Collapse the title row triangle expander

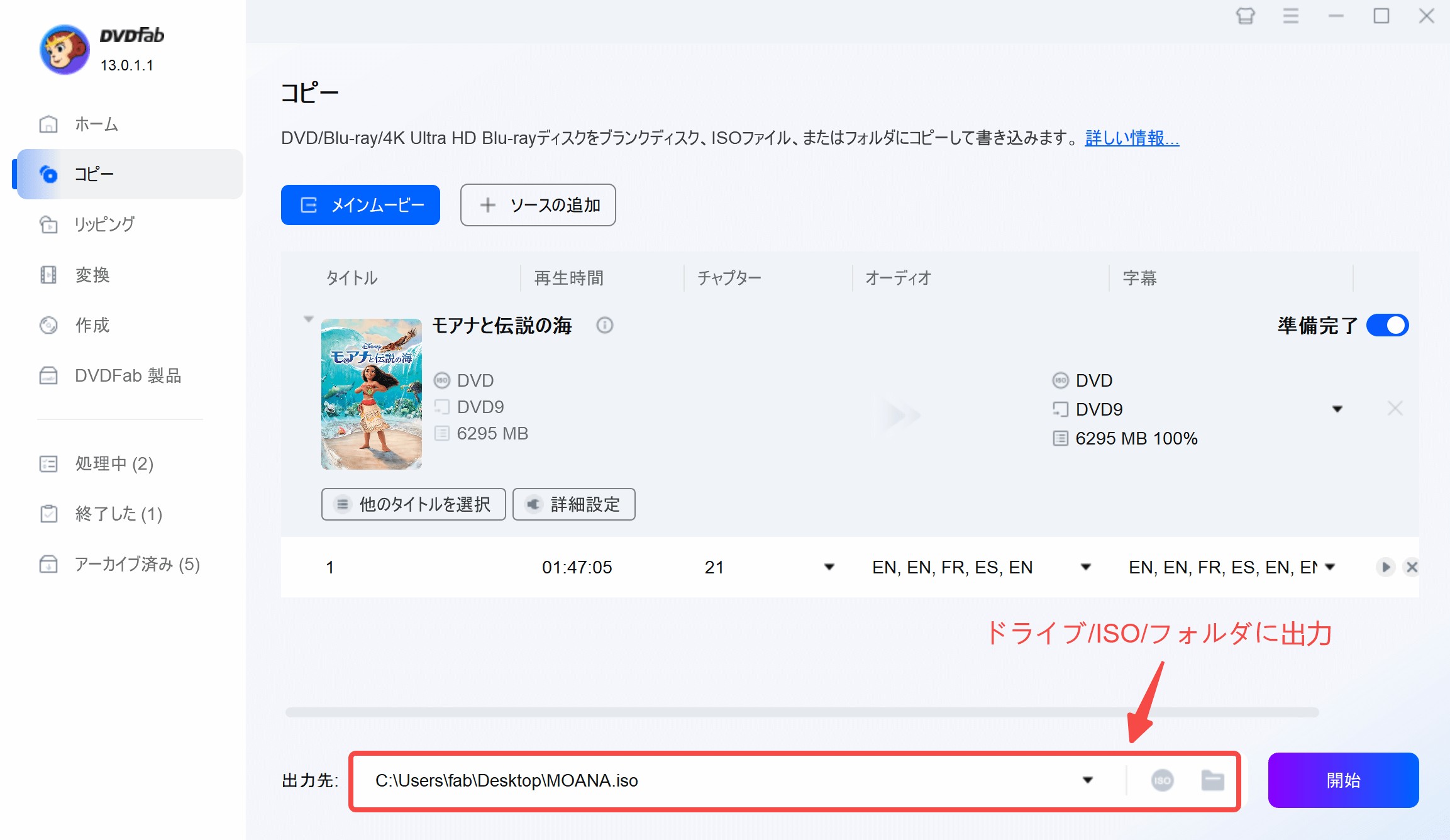pyautogui.click(x=308, y=319)
